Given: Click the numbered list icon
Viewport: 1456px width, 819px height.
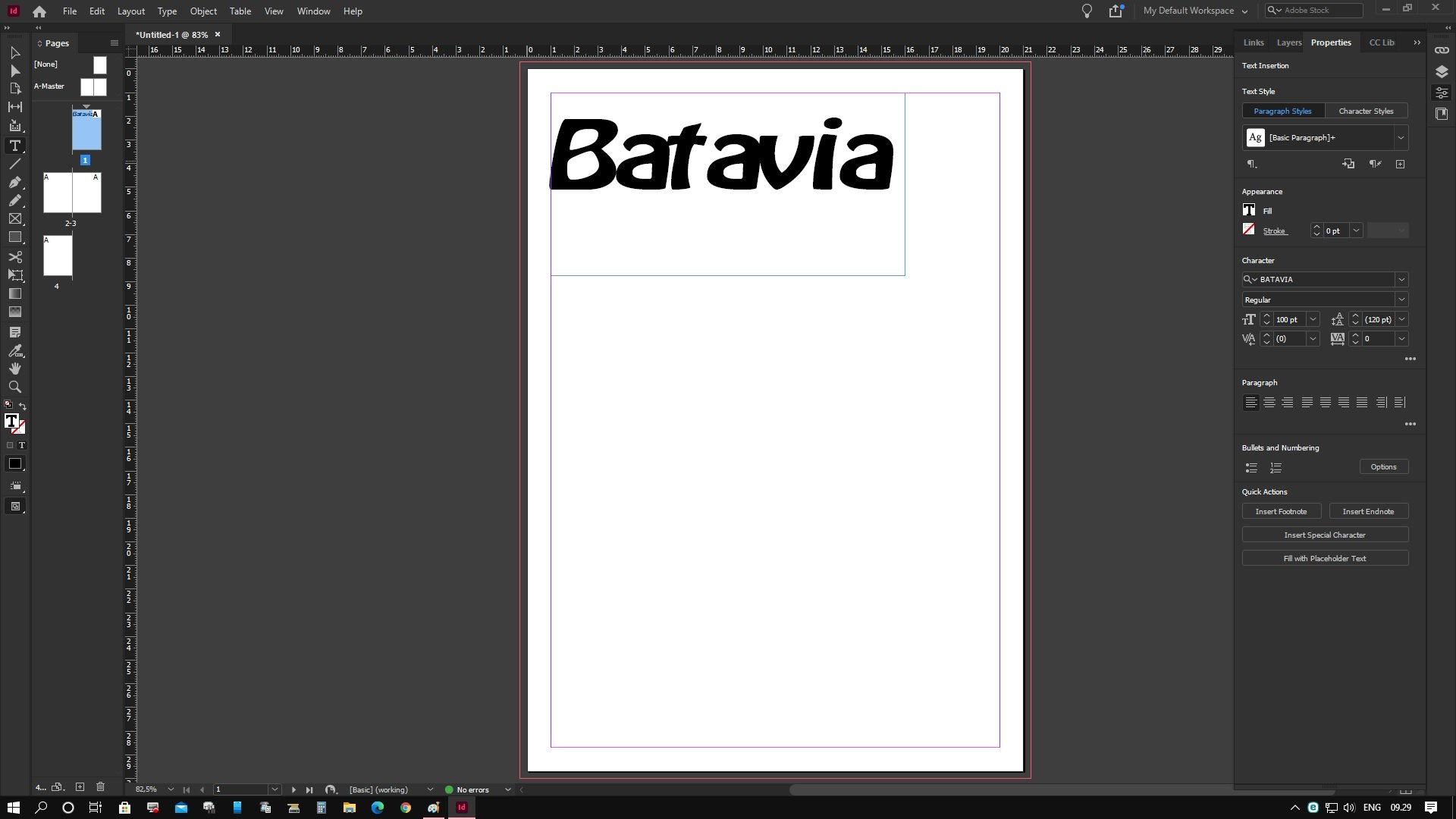Looking at the screenshot, I should pos(1276,468).
